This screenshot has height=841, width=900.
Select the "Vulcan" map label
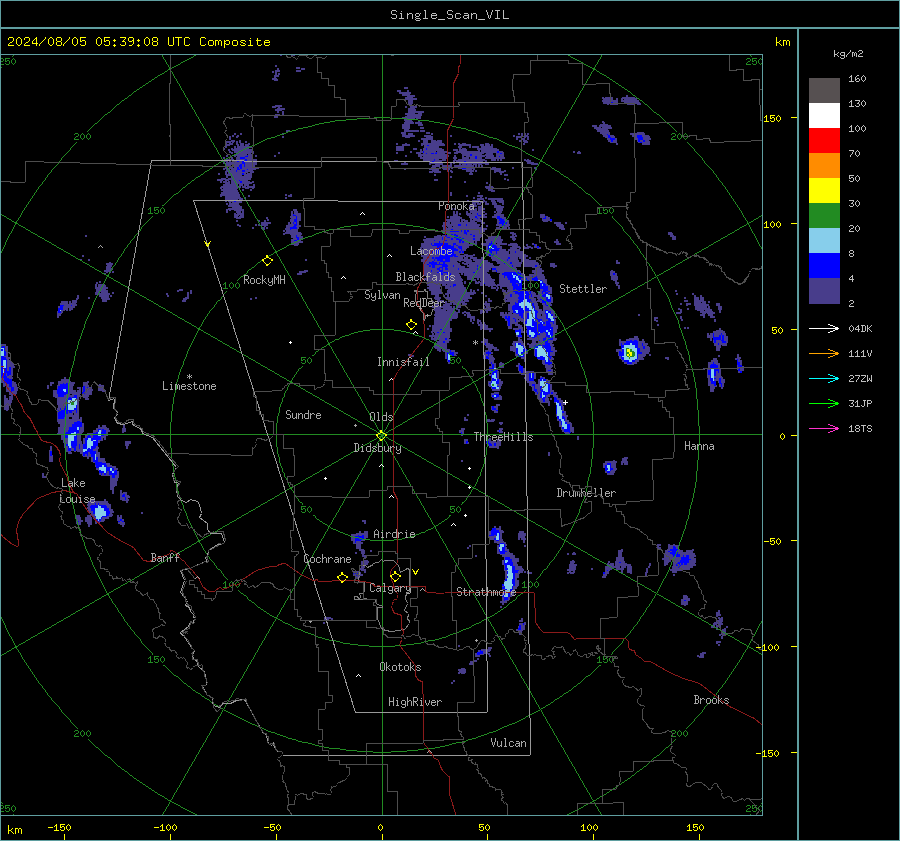point(508,743)
